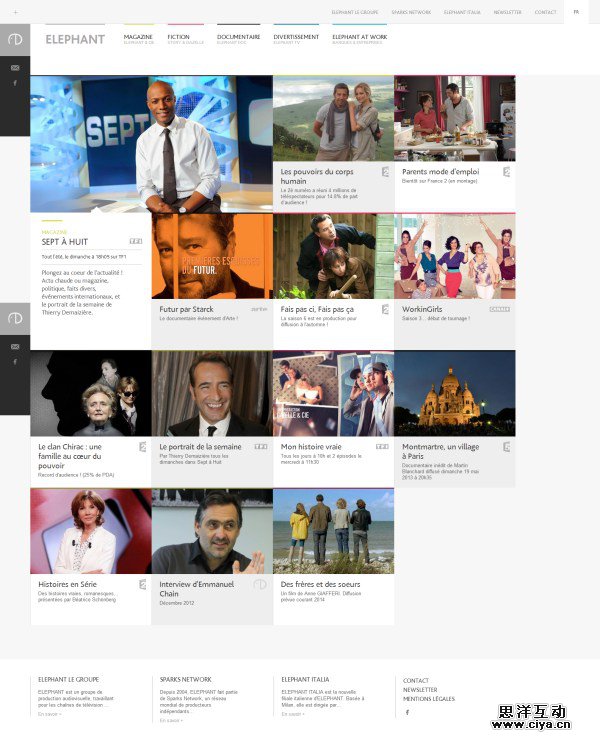Open the Futur par Starck thumbnail
The width and height of the screenshot is (600, 740).
click(x=212, y=256)
